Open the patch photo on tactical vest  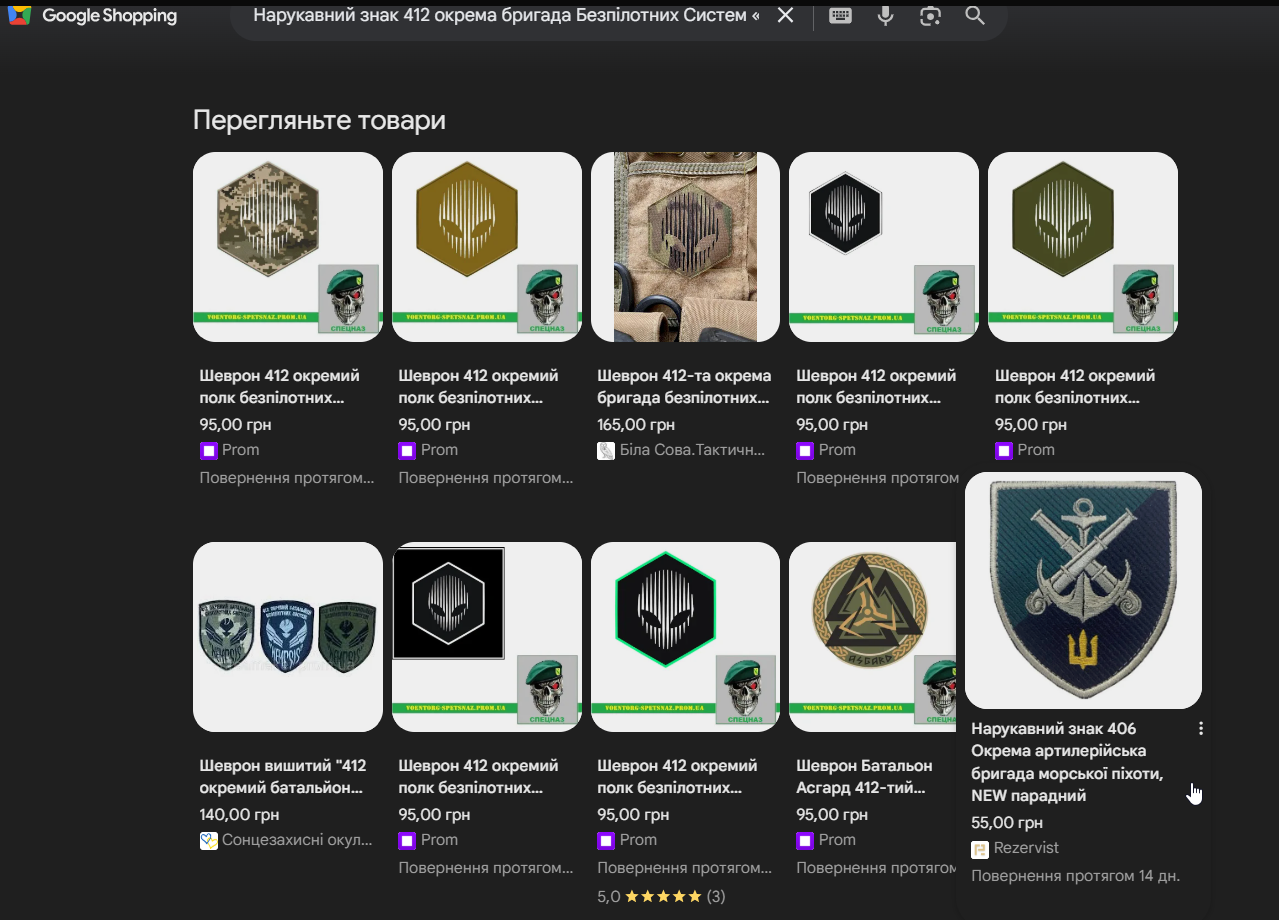[x=686, y=247]
